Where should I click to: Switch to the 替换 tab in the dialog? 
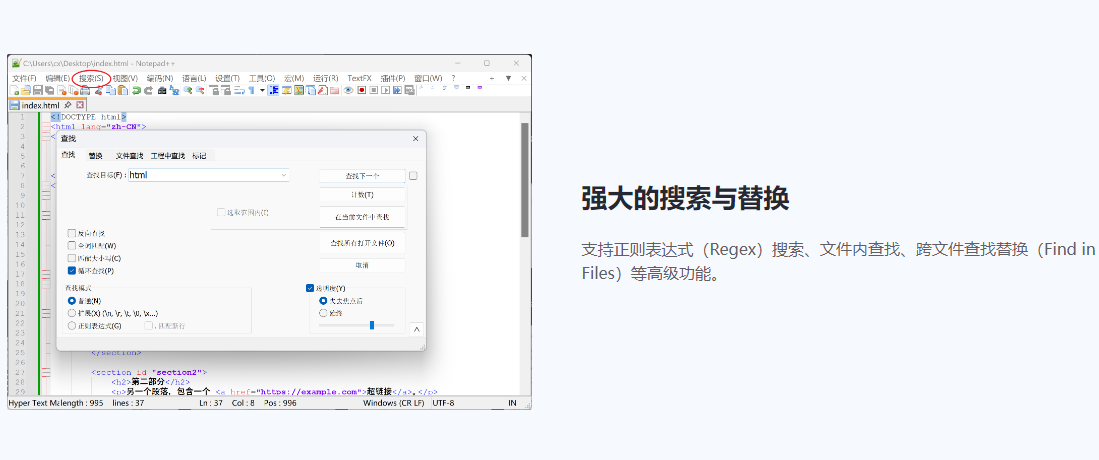(95, 156)
